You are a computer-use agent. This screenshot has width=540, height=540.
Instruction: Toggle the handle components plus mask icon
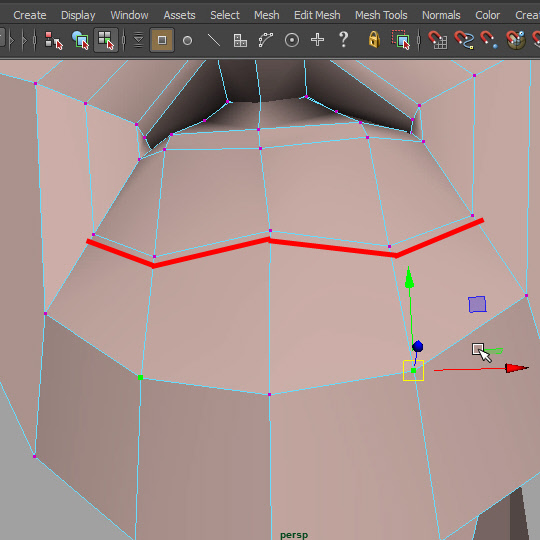[x=317, y=40]
